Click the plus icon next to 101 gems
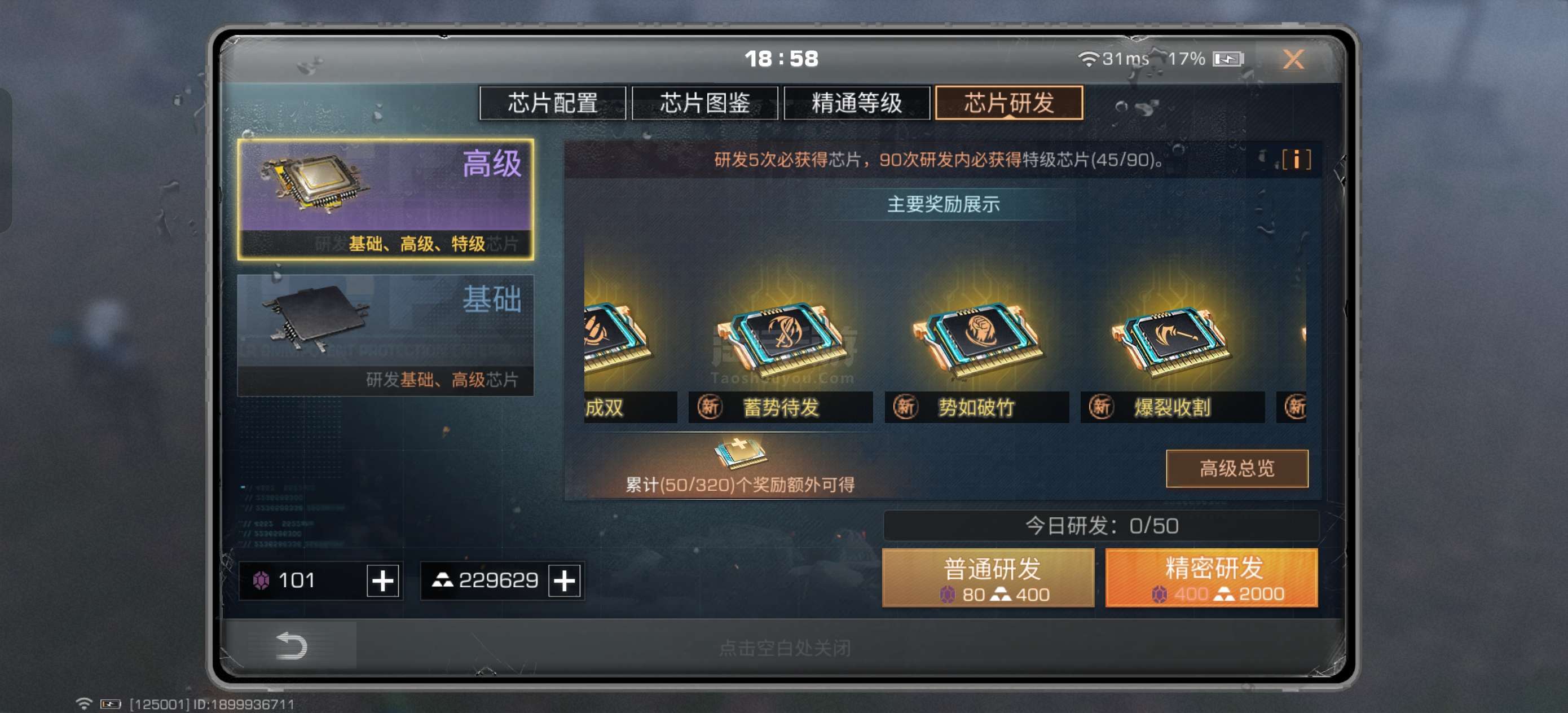 click(x=383, y=581)
